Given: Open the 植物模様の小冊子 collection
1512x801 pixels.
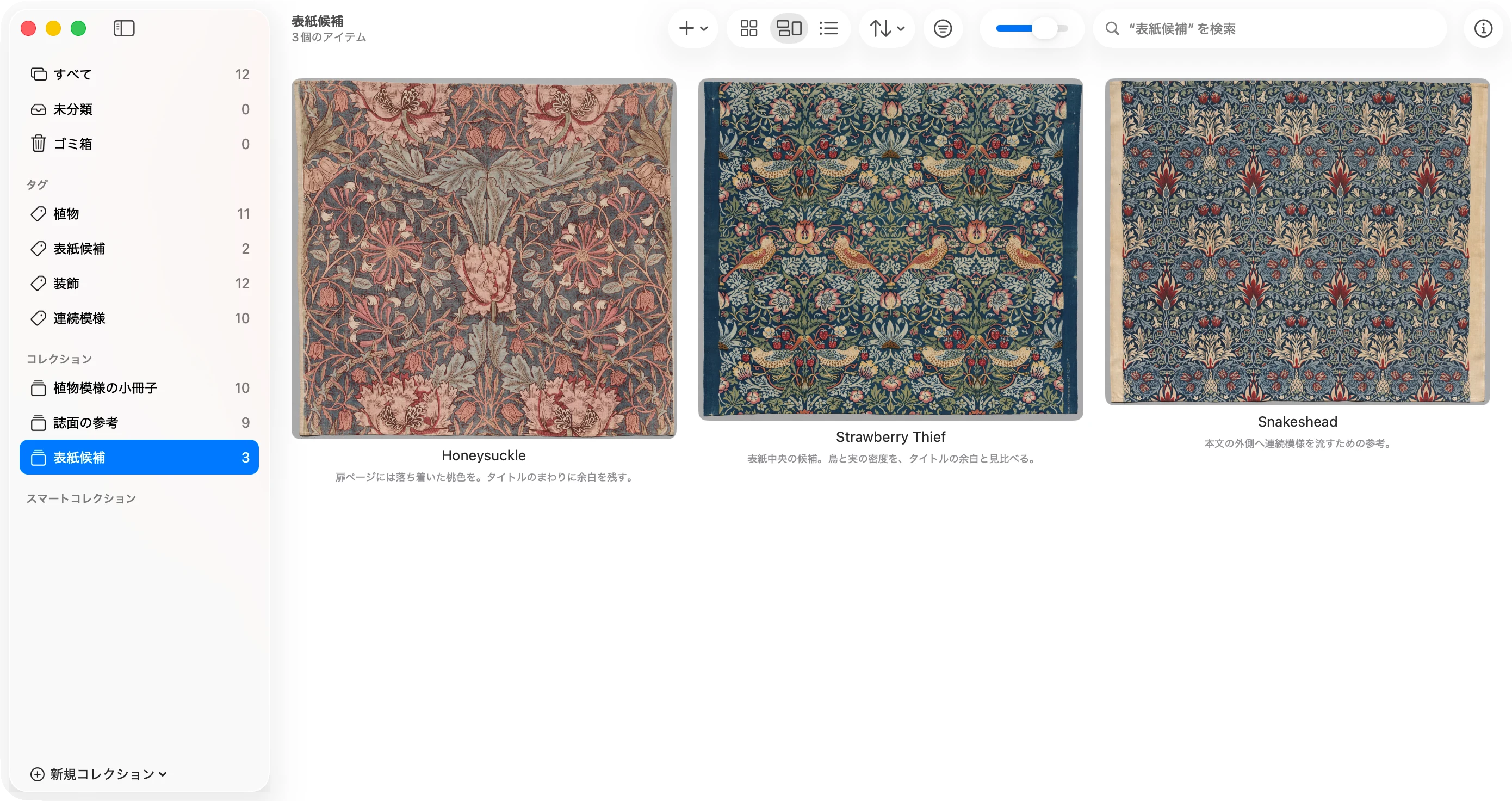Looking at the screenshot, I should 139,387.
